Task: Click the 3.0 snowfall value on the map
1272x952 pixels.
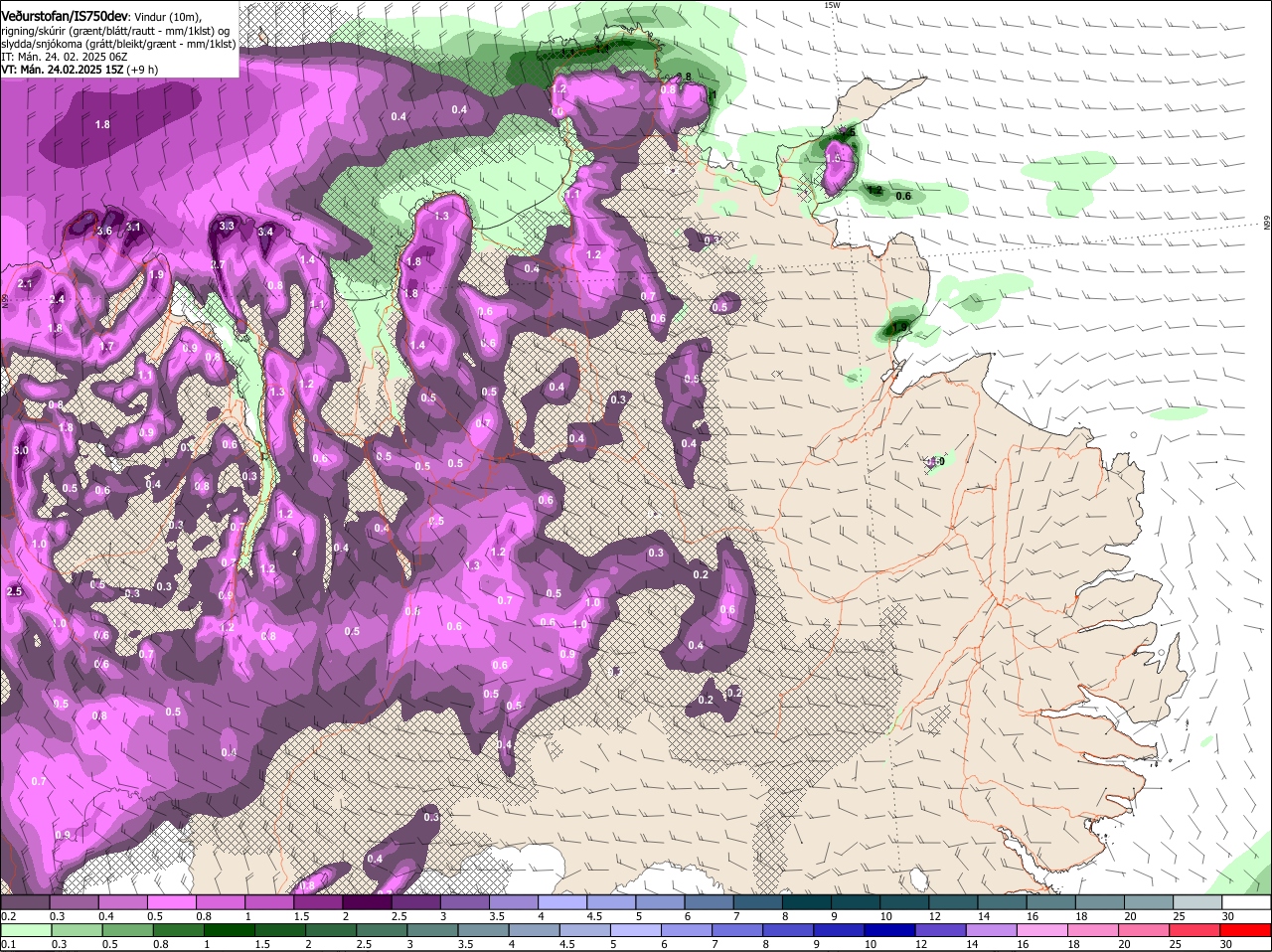Action: [21, 451]
